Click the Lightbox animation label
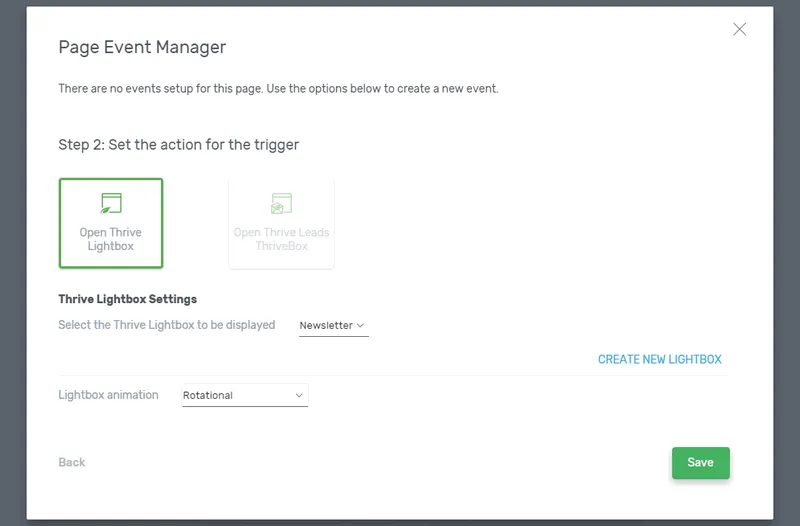Viewport: 800px width, 526px height. tap(108, 395)
